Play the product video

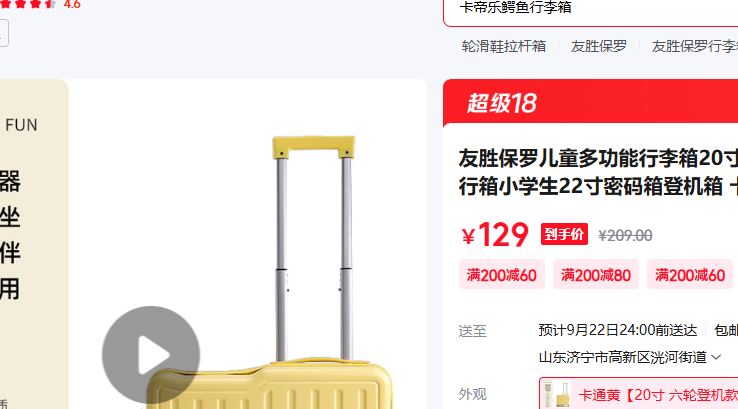(151, 355)
